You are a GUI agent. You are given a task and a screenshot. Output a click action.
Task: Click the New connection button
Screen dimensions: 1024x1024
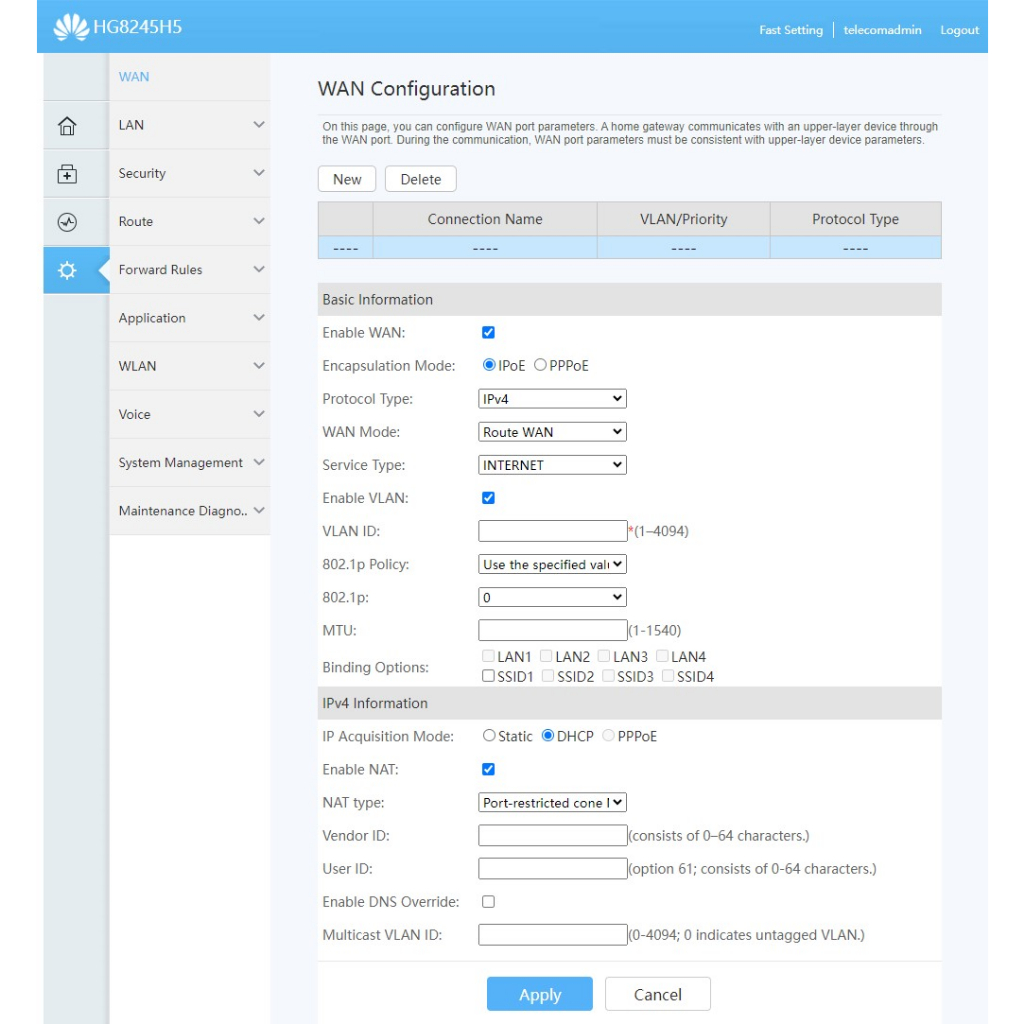[347, 179]
